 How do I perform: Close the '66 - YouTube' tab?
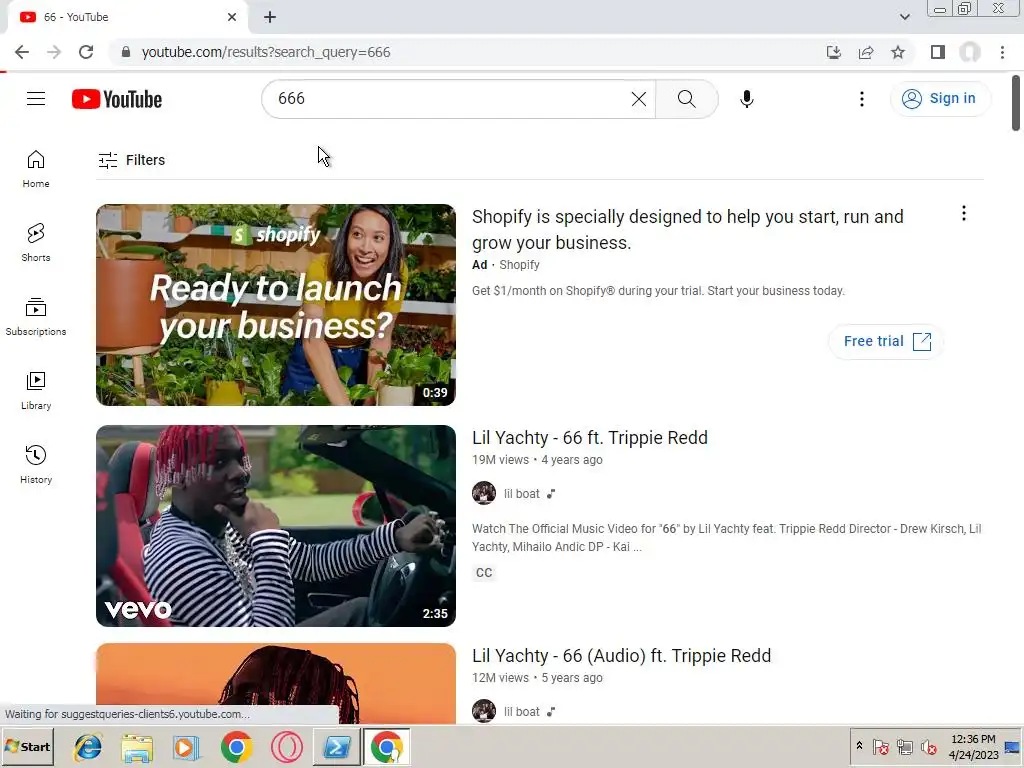(x=232, y=17)
